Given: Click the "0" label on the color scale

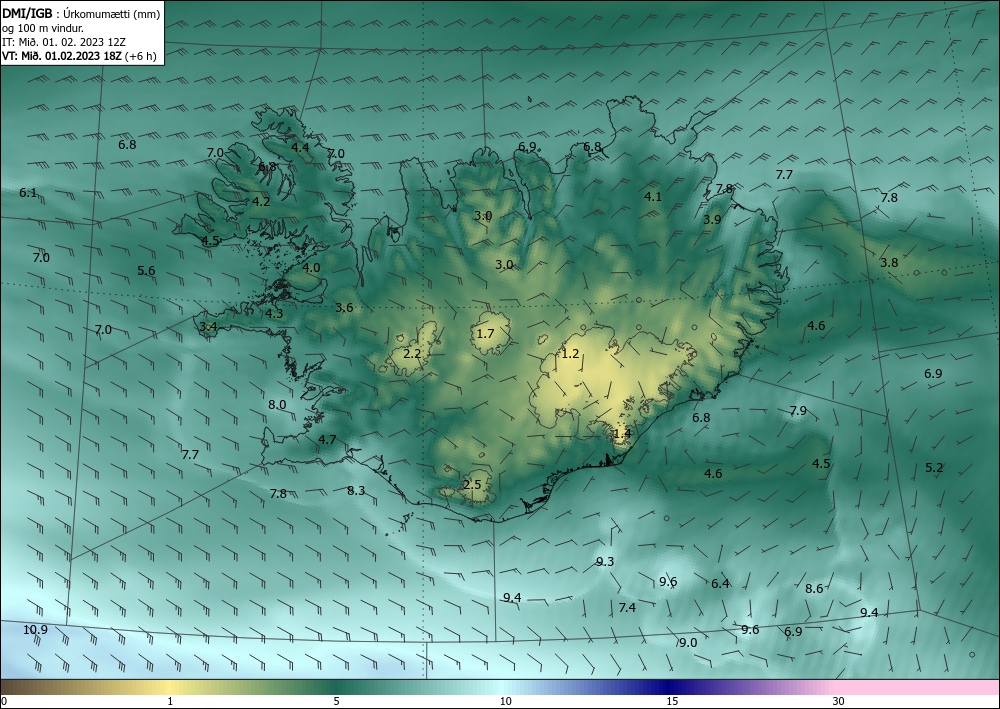Looking at the screenshot, I should point(4,702).
